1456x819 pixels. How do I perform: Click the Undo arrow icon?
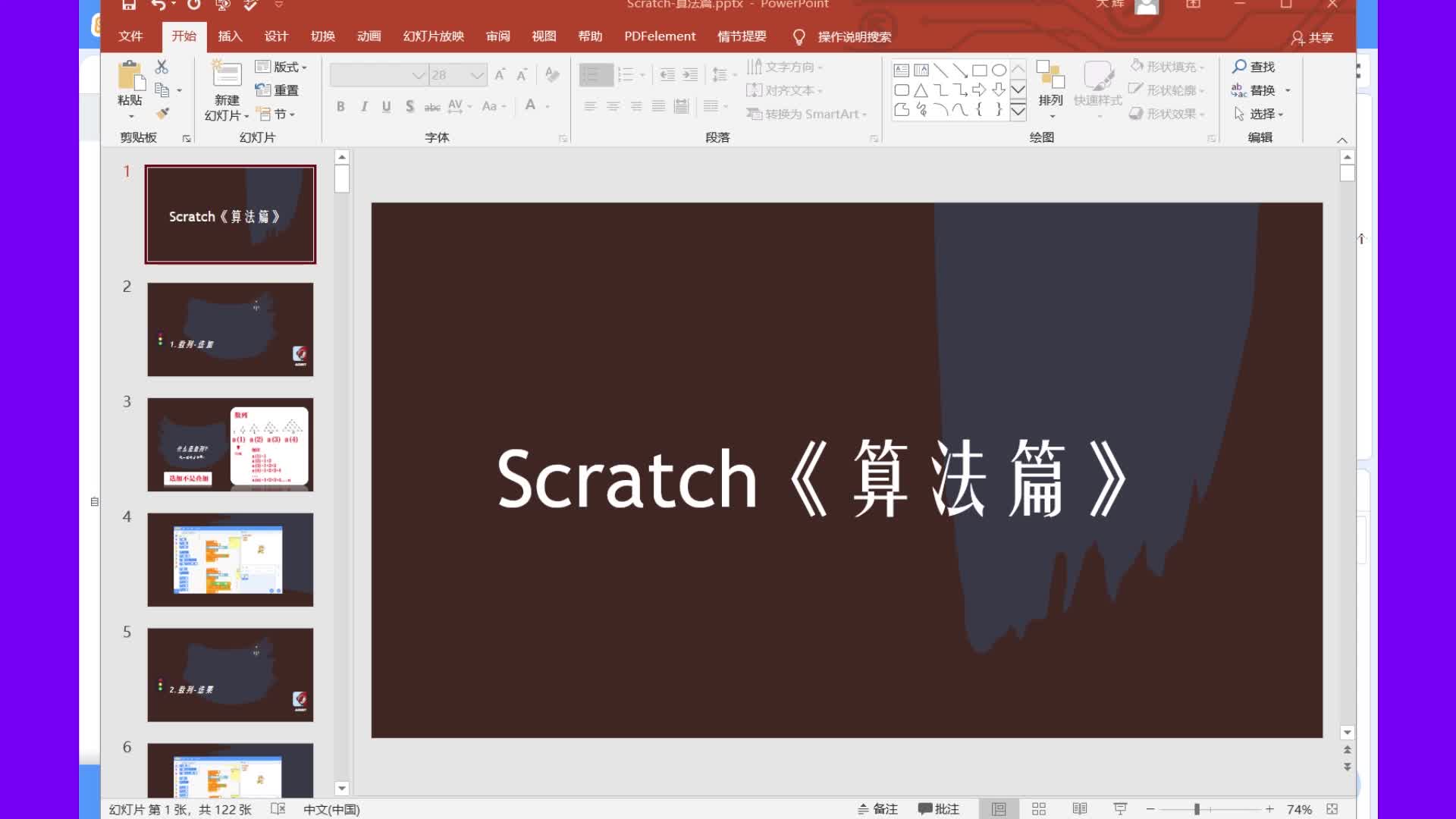pos(158,5)
